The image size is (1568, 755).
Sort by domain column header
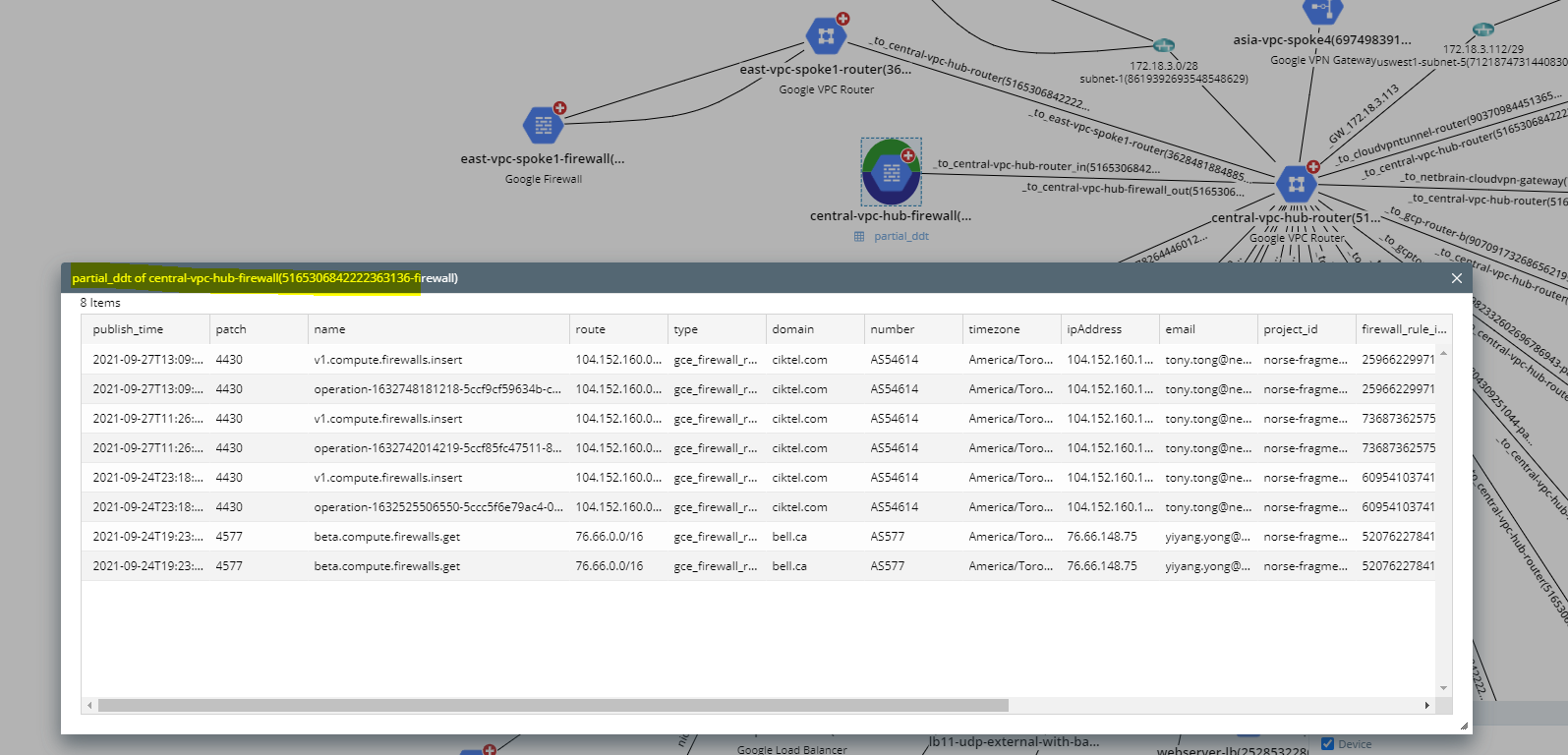pyautogui.click(x=815, y=329)
